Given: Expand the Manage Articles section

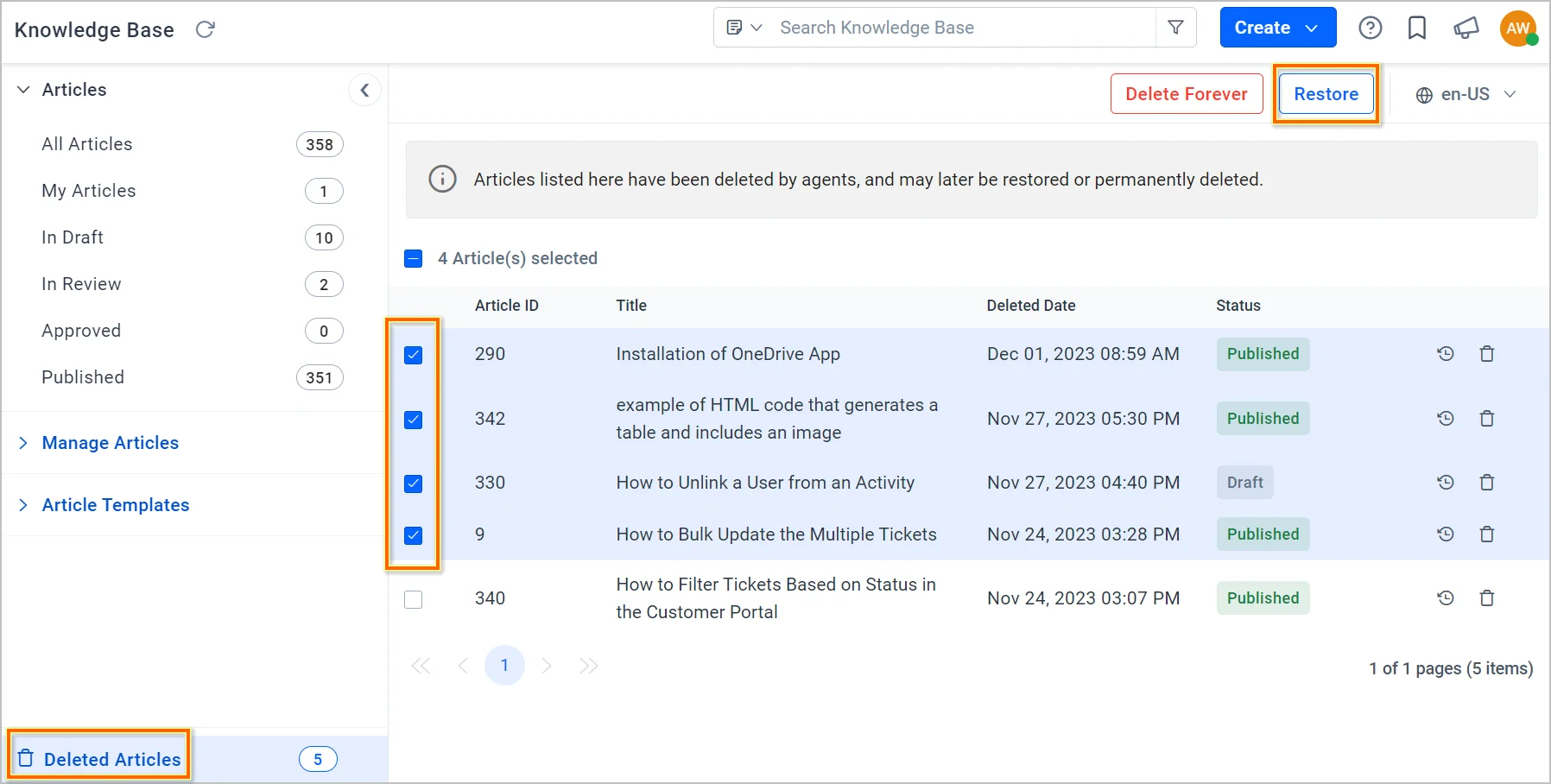Looking at the screenshot, I should (x=110, y=443).
